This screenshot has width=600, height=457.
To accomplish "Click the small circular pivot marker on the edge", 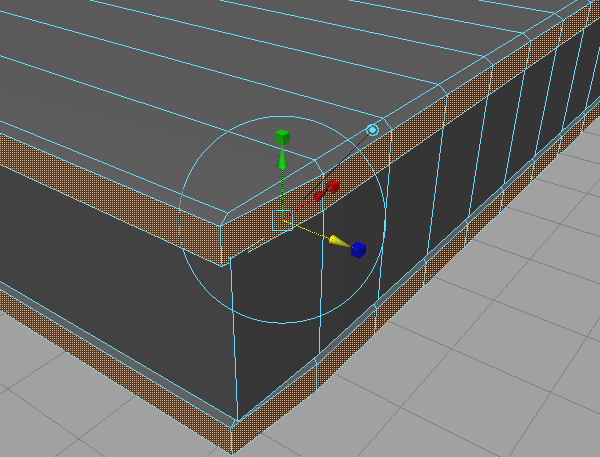I will pos(373,130).
